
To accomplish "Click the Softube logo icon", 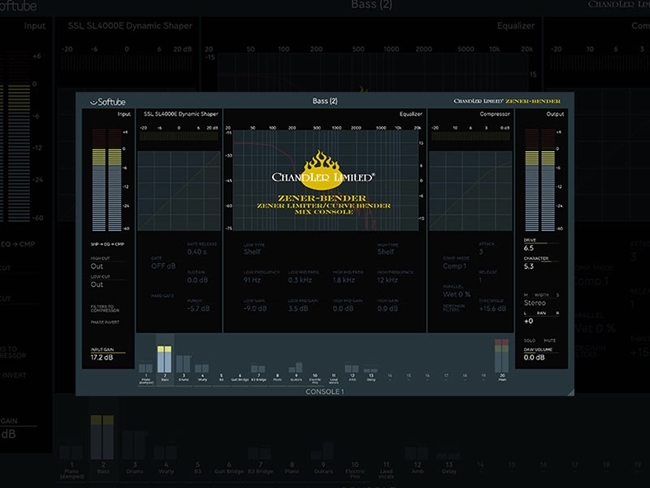I will 98,100.
